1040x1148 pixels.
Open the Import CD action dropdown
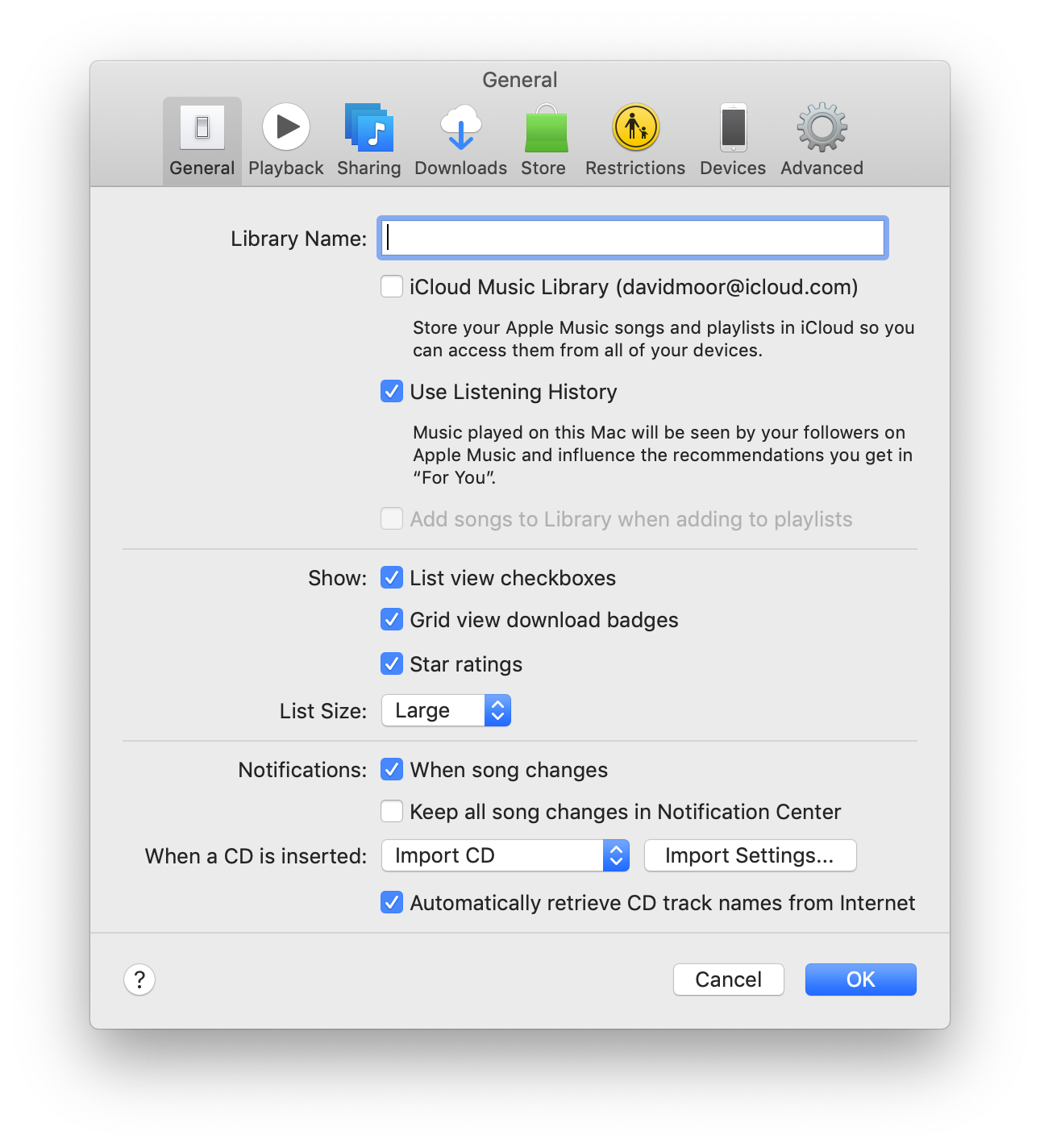click(505, 855)
